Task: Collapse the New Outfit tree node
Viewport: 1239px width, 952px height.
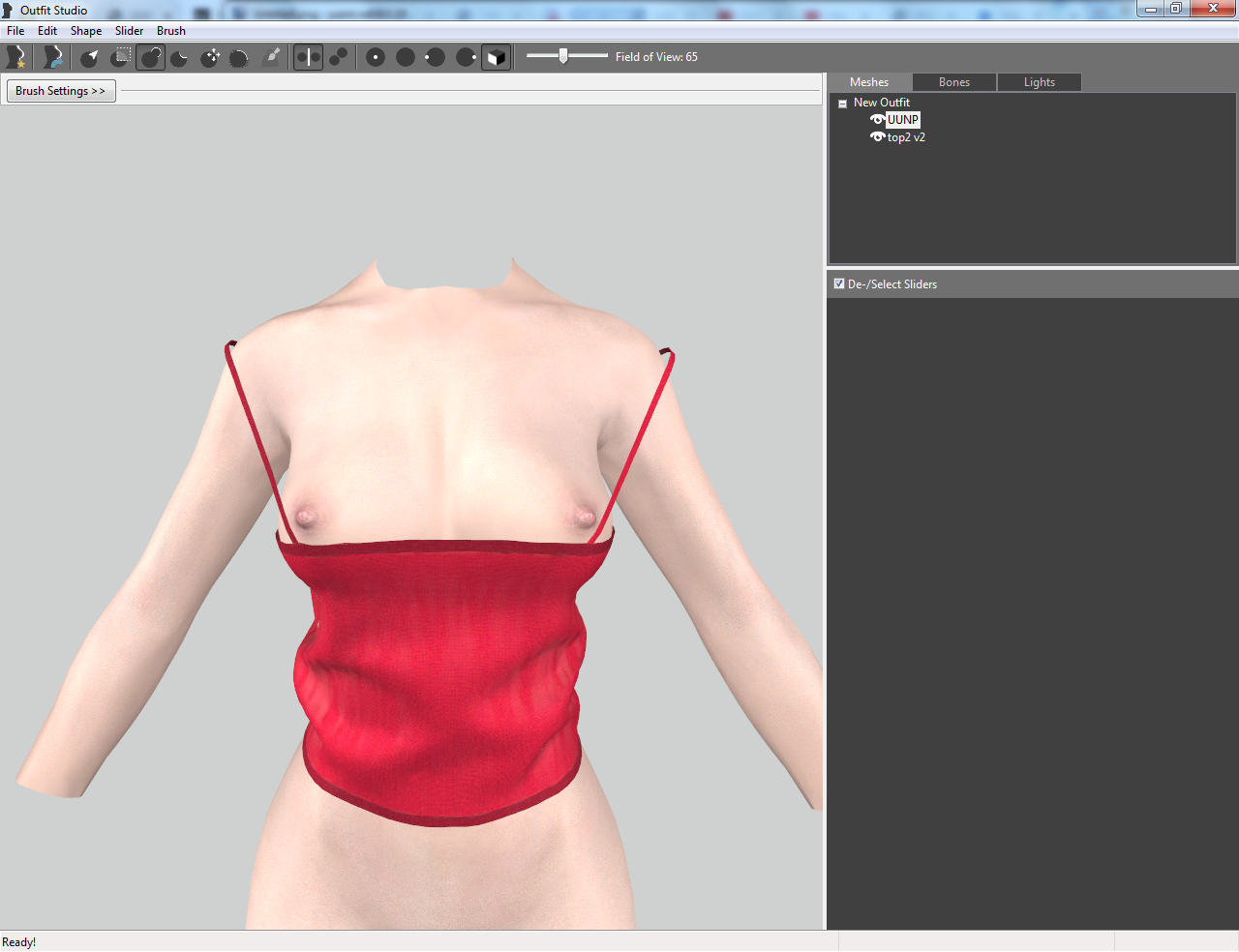Action: [842, 104]
